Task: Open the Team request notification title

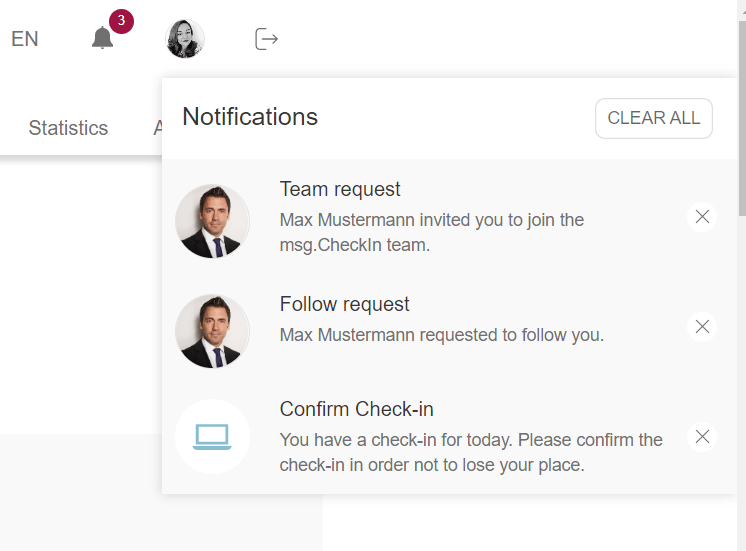Action: pos(340,189)
